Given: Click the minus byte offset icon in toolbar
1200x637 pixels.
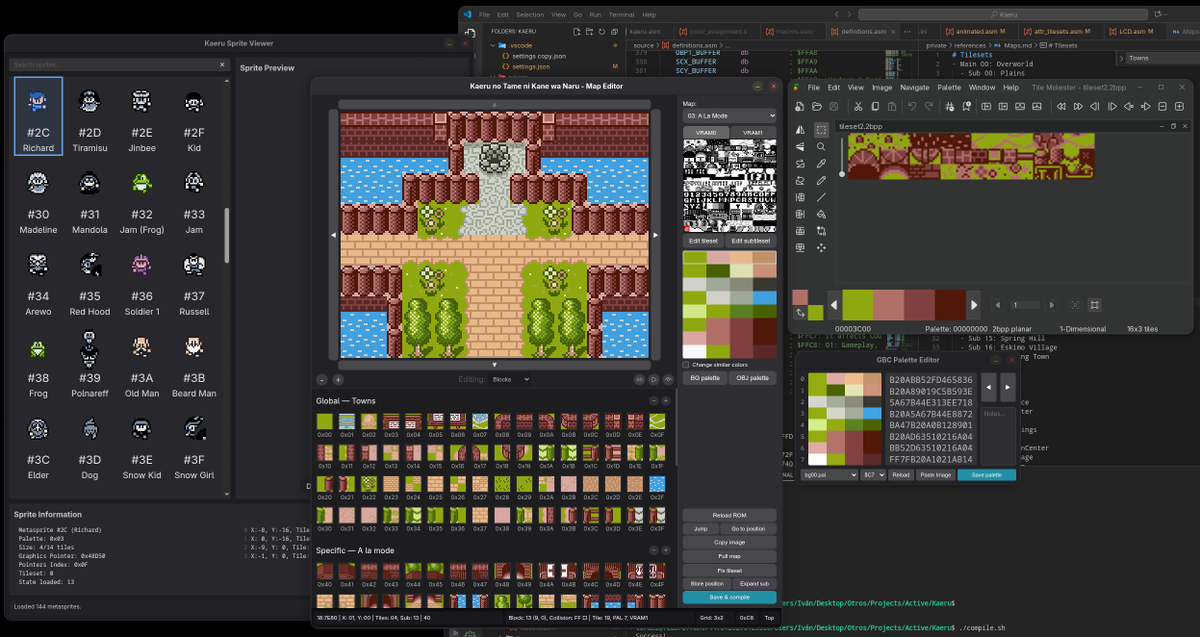Looking at the screenshot, I should [x=1162, y=106].
